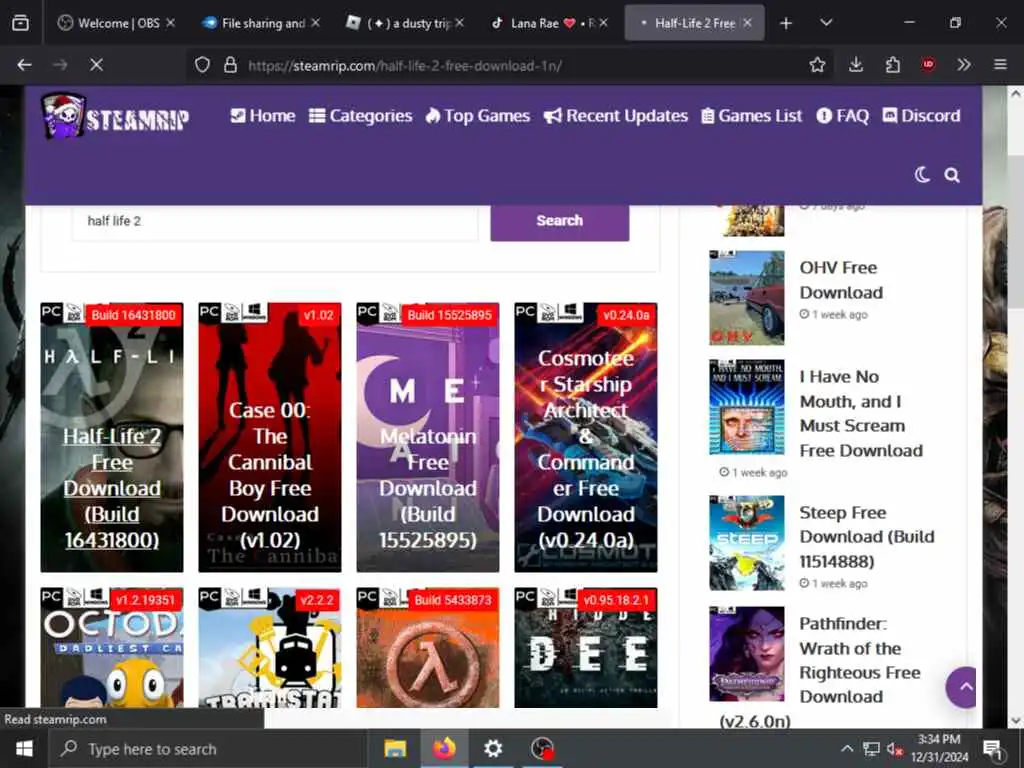1024x768 pixels.
Task: Show hidden system tray icons
Action: click(x=846, y=748)
